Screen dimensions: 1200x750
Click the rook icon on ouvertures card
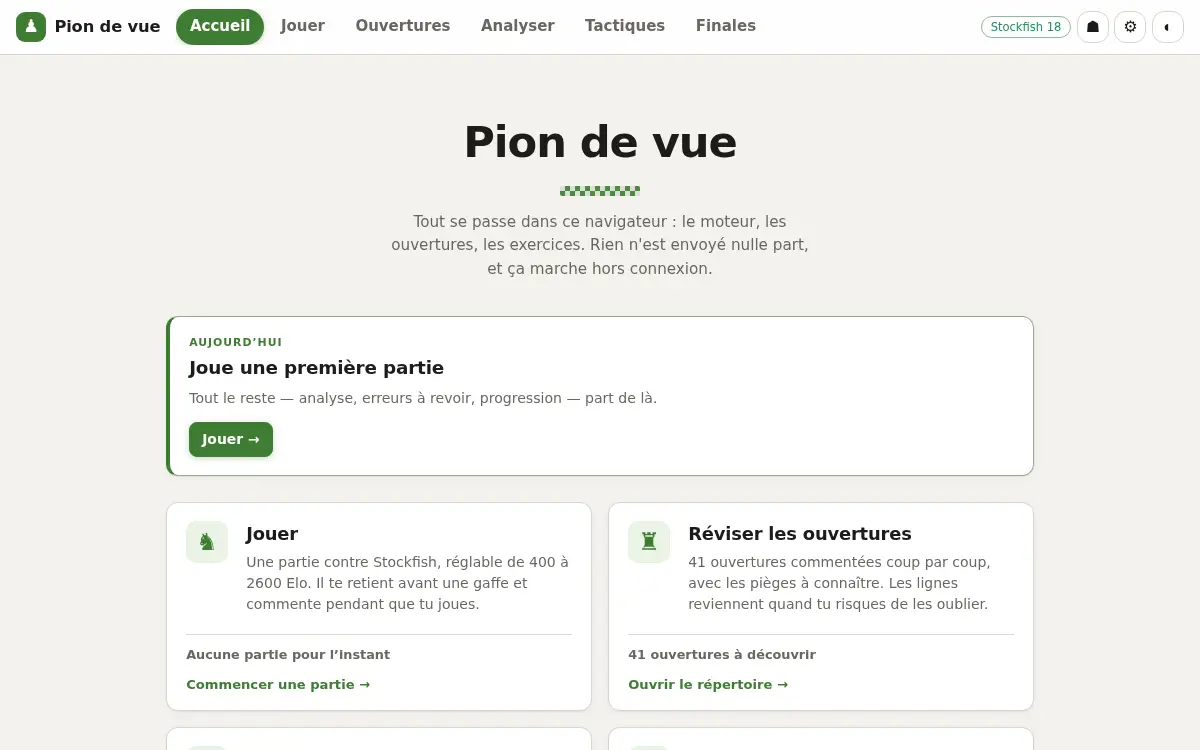tap(649, 542)
